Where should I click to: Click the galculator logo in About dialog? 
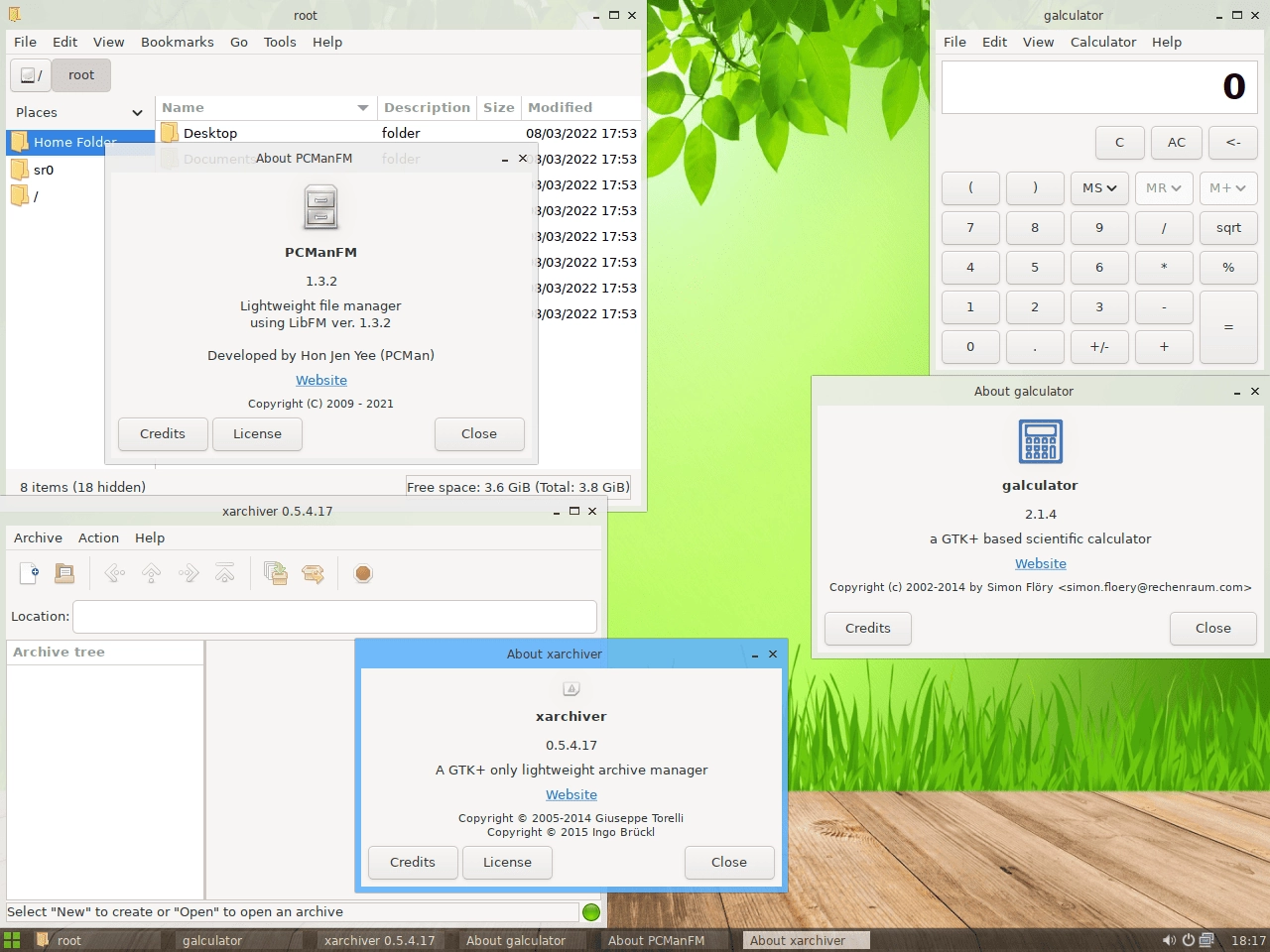click(x=1041, y=441)
